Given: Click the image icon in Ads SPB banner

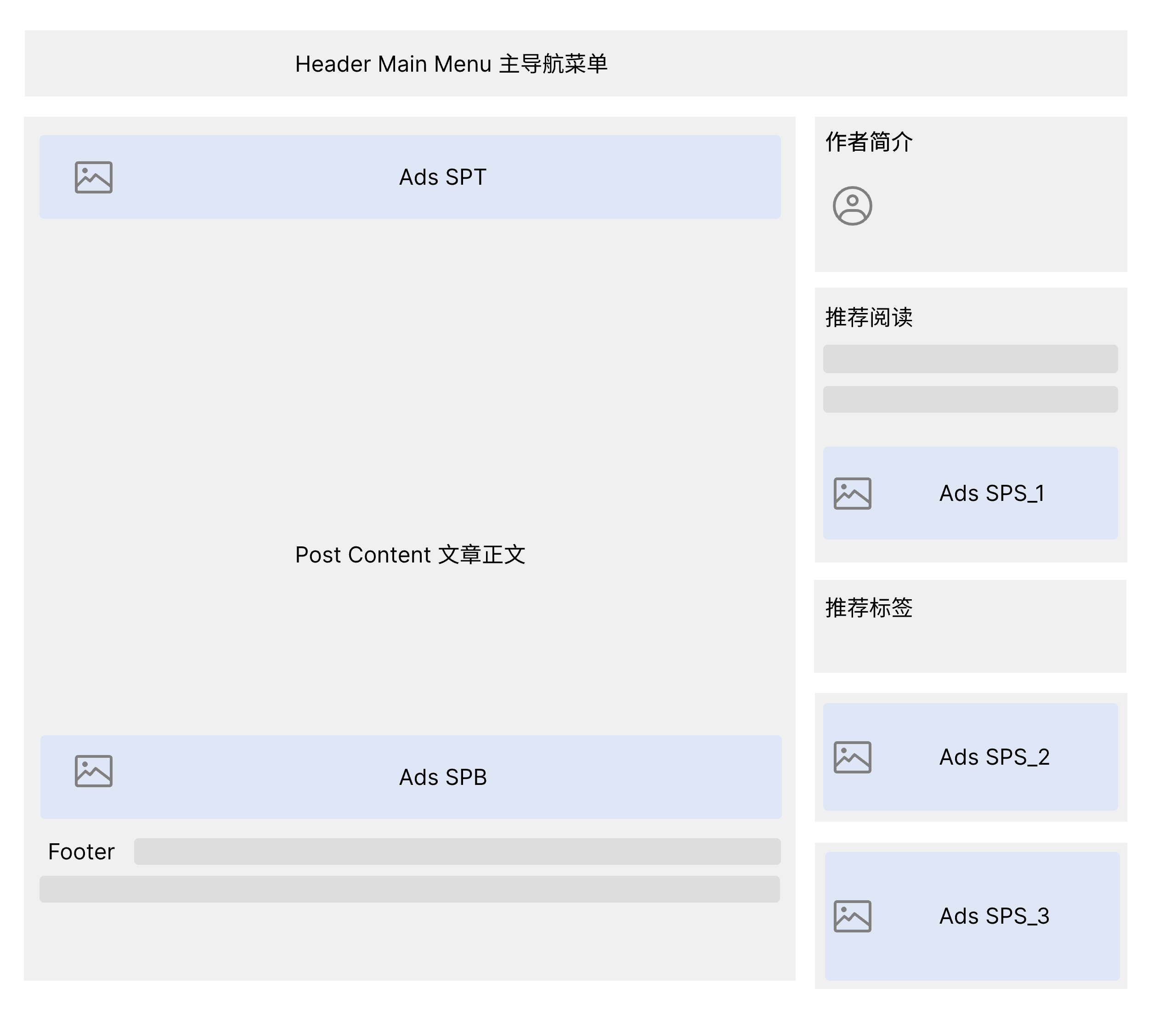Looking at the screenshot, I should pos(94,771).
